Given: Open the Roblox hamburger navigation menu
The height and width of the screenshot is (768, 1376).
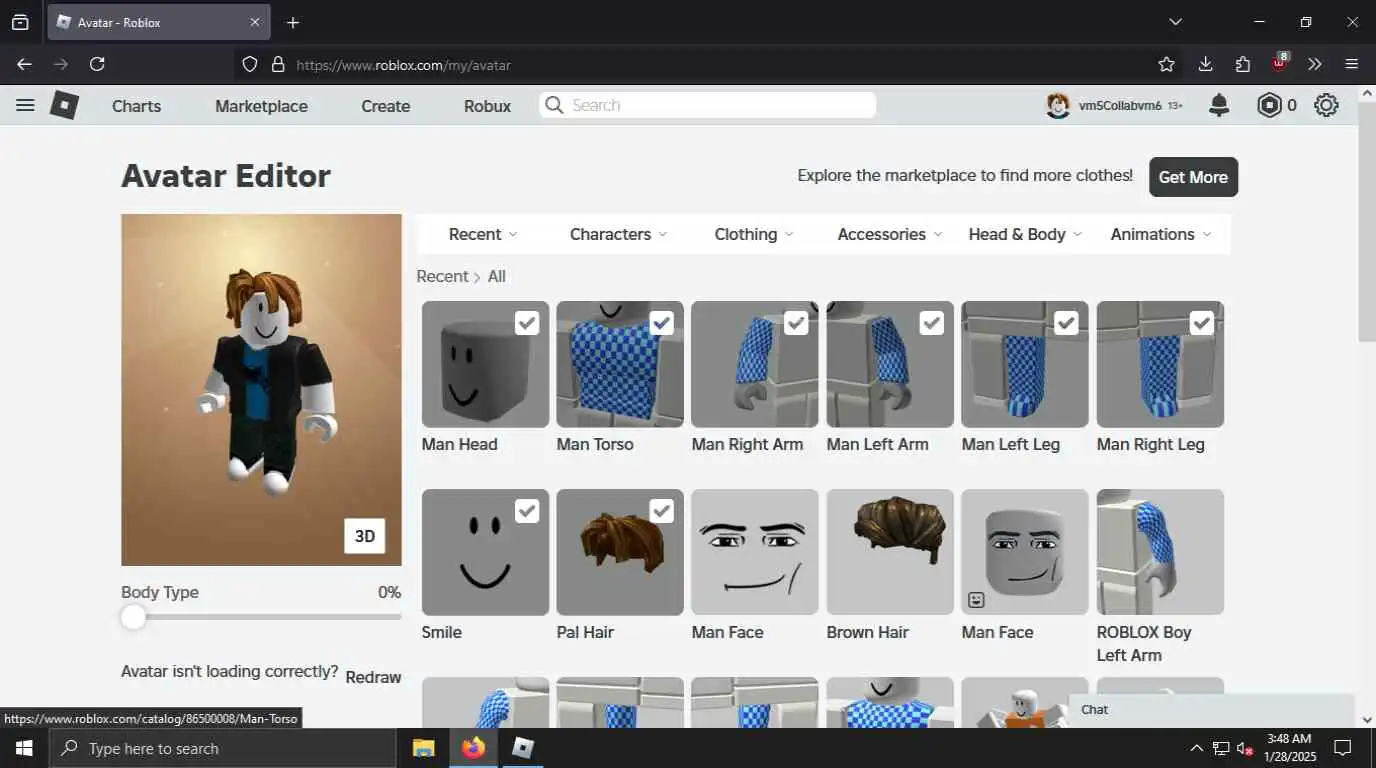Looking at the screenshot, I should (25, 105).
